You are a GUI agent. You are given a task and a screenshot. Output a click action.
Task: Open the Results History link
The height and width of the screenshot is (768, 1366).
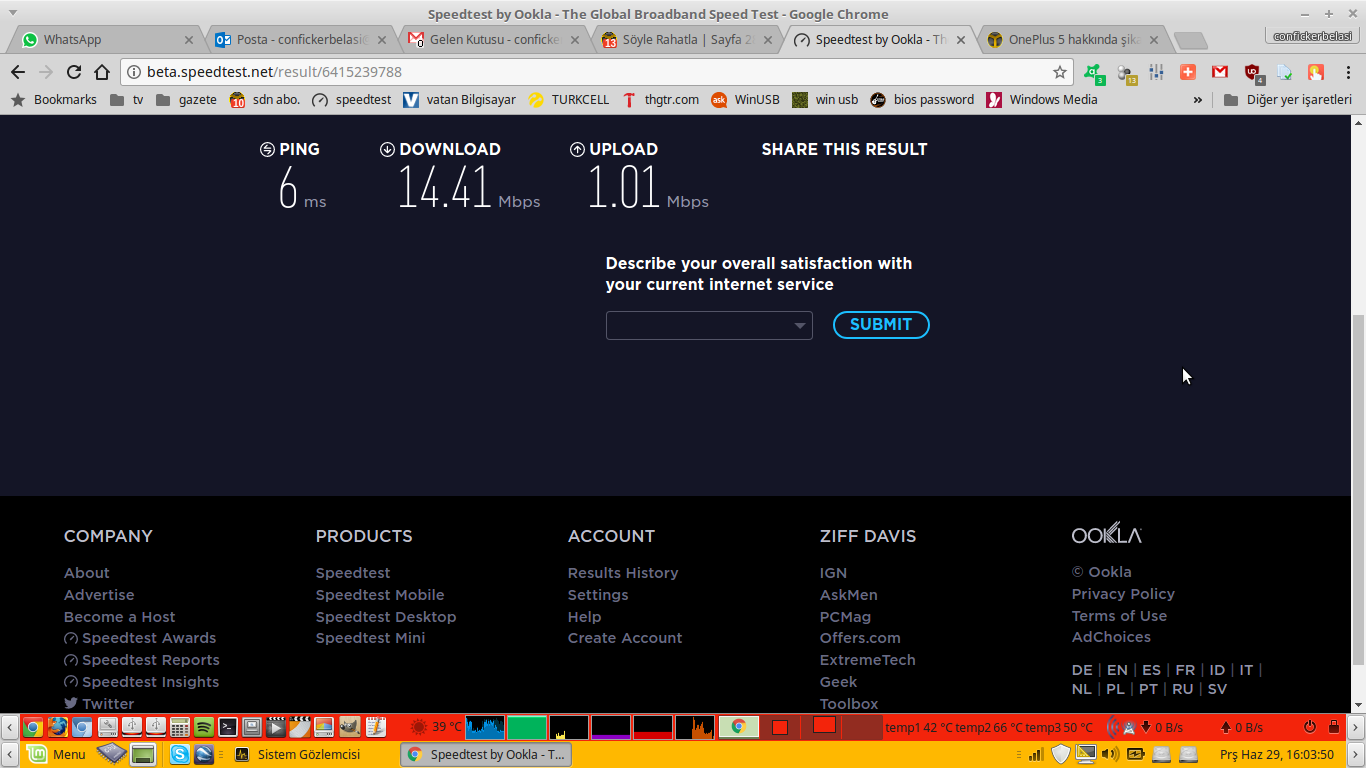[623, 573]
